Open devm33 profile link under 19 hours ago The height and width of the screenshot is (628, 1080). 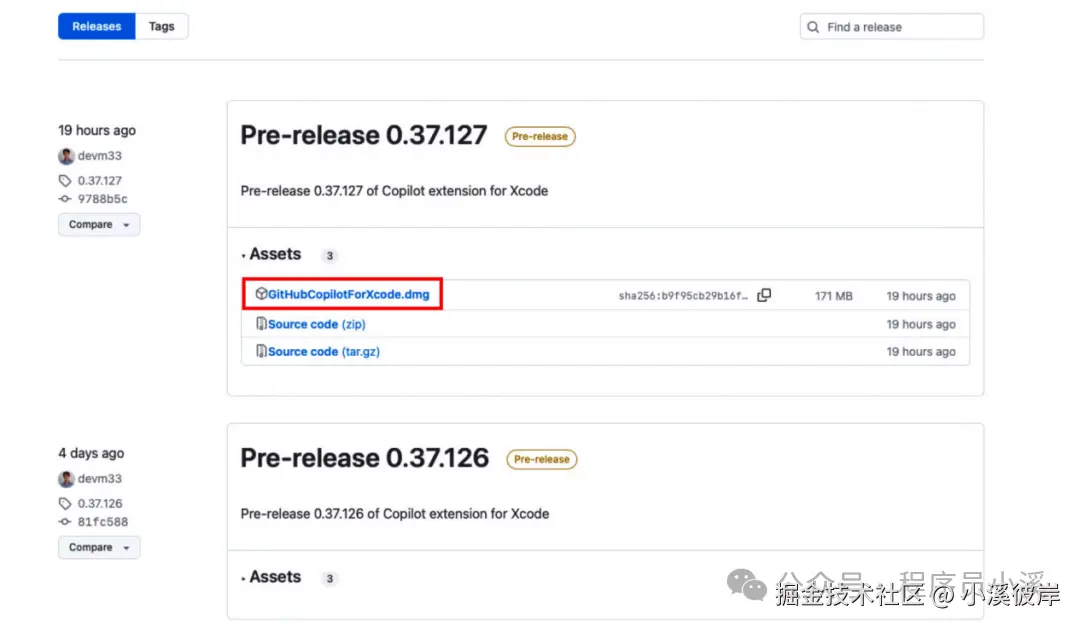click(100, 156)
